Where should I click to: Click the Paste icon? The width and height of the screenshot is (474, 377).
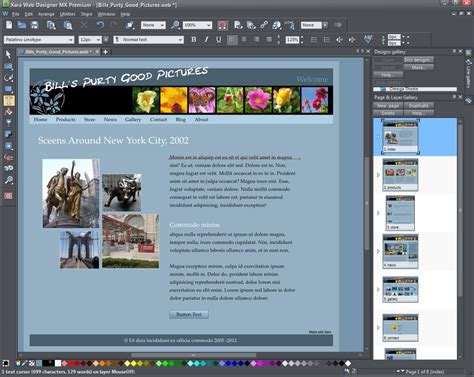(x=68, y=25)
